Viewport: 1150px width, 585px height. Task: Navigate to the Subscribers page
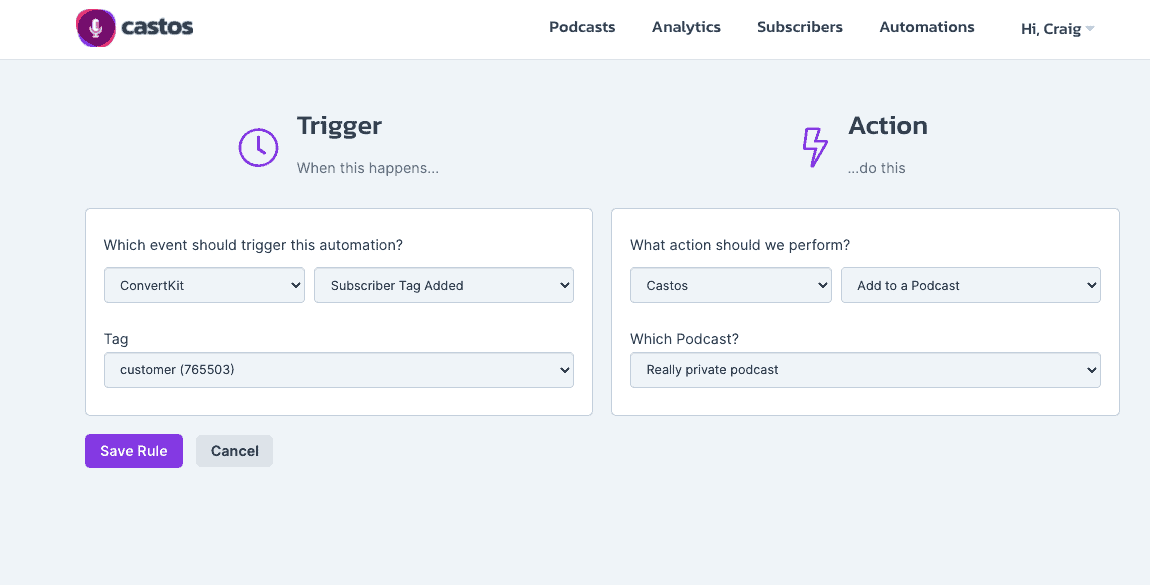[x=800, y=27]
